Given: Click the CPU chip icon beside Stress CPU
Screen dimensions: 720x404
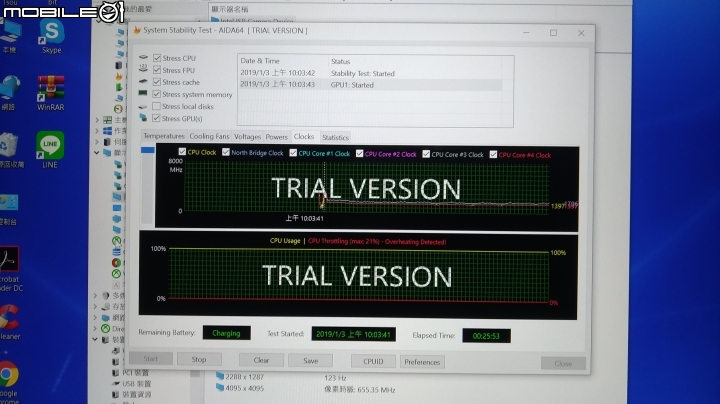Looking at the screenshot, I should [143, 57].
